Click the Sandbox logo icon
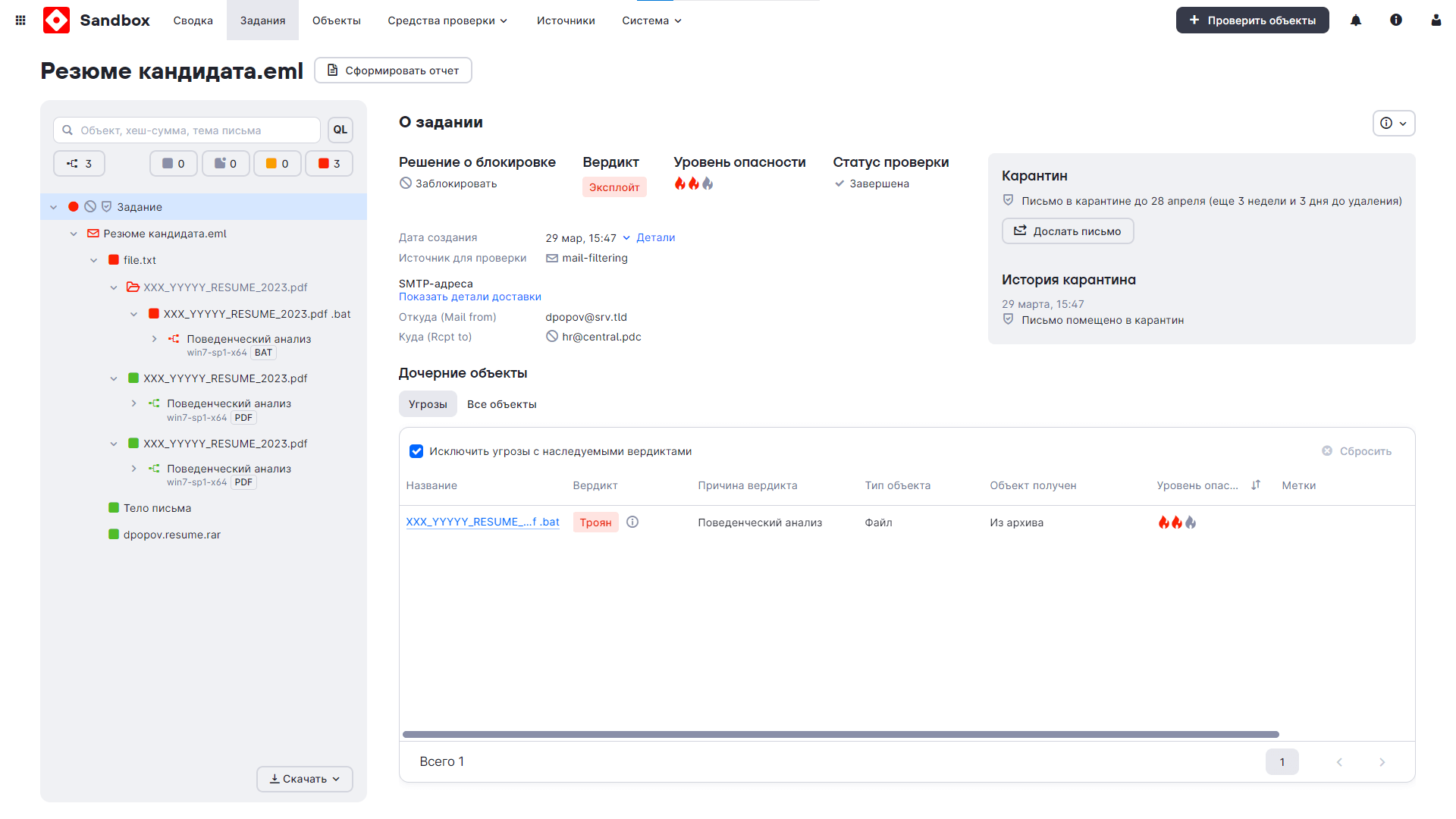Screen dimensions: 1456x819 [x=57, y=20]
